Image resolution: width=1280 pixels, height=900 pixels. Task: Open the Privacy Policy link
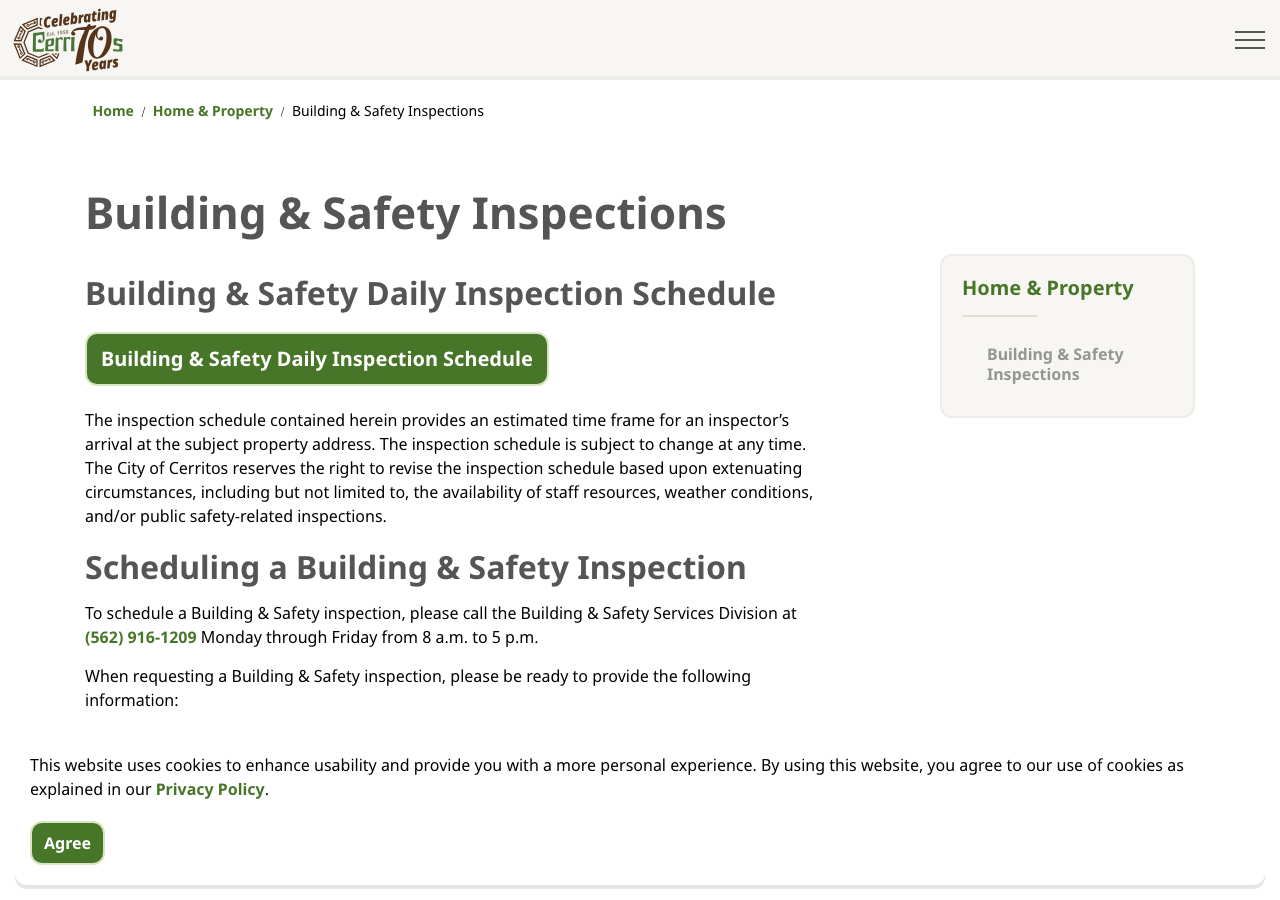(x=210, y=789)
